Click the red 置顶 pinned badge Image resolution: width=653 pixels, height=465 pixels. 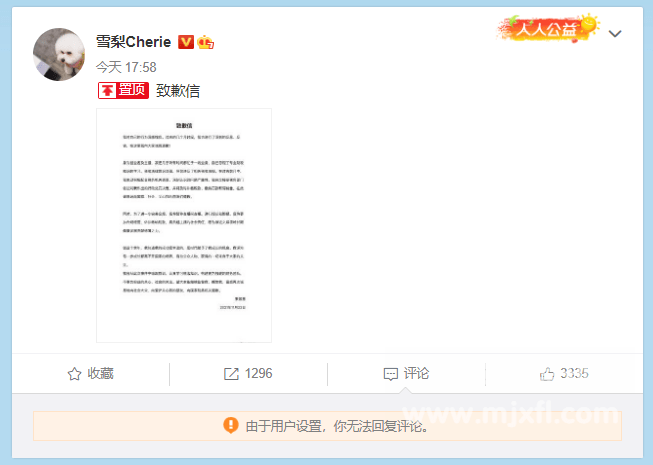(123, 90)
